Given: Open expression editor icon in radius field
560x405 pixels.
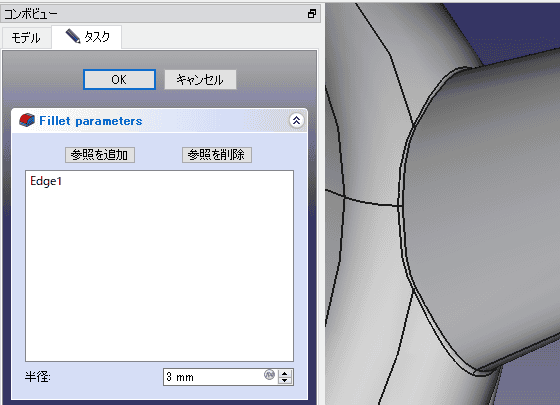Looking at the screenshot, I should pos(269,374).
